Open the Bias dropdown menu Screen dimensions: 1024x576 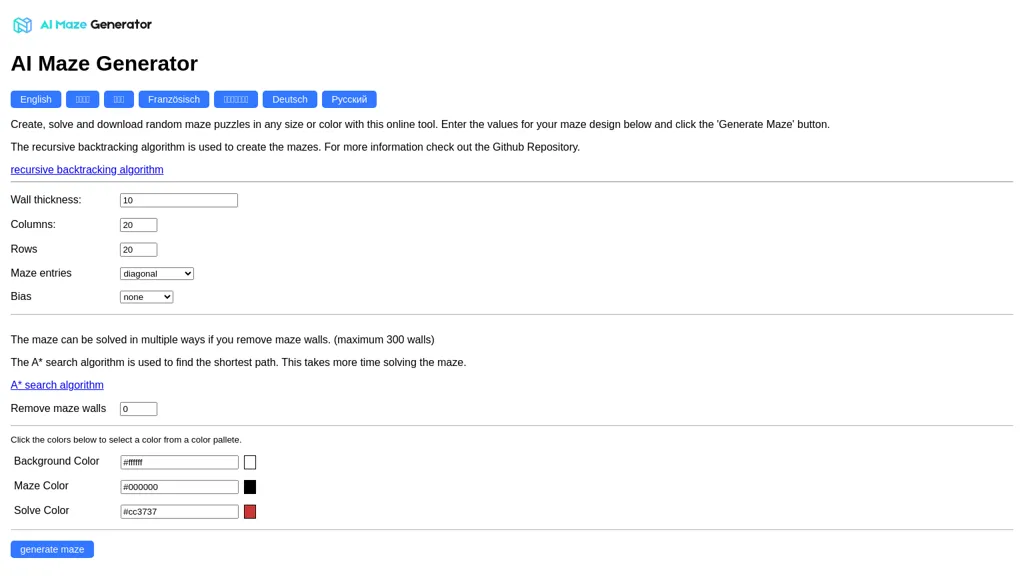tap(146, 297)
